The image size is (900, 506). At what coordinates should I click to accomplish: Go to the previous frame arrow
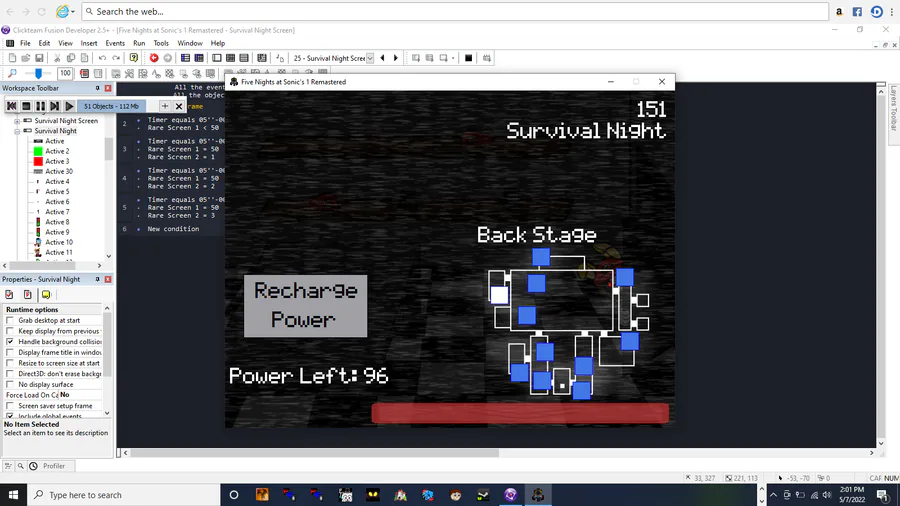click(x=383, y=58)
